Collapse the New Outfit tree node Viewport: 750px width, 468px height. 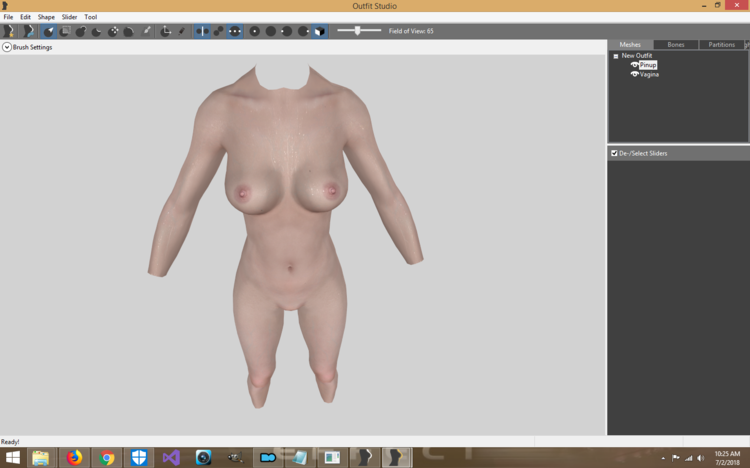coord(616,56)
